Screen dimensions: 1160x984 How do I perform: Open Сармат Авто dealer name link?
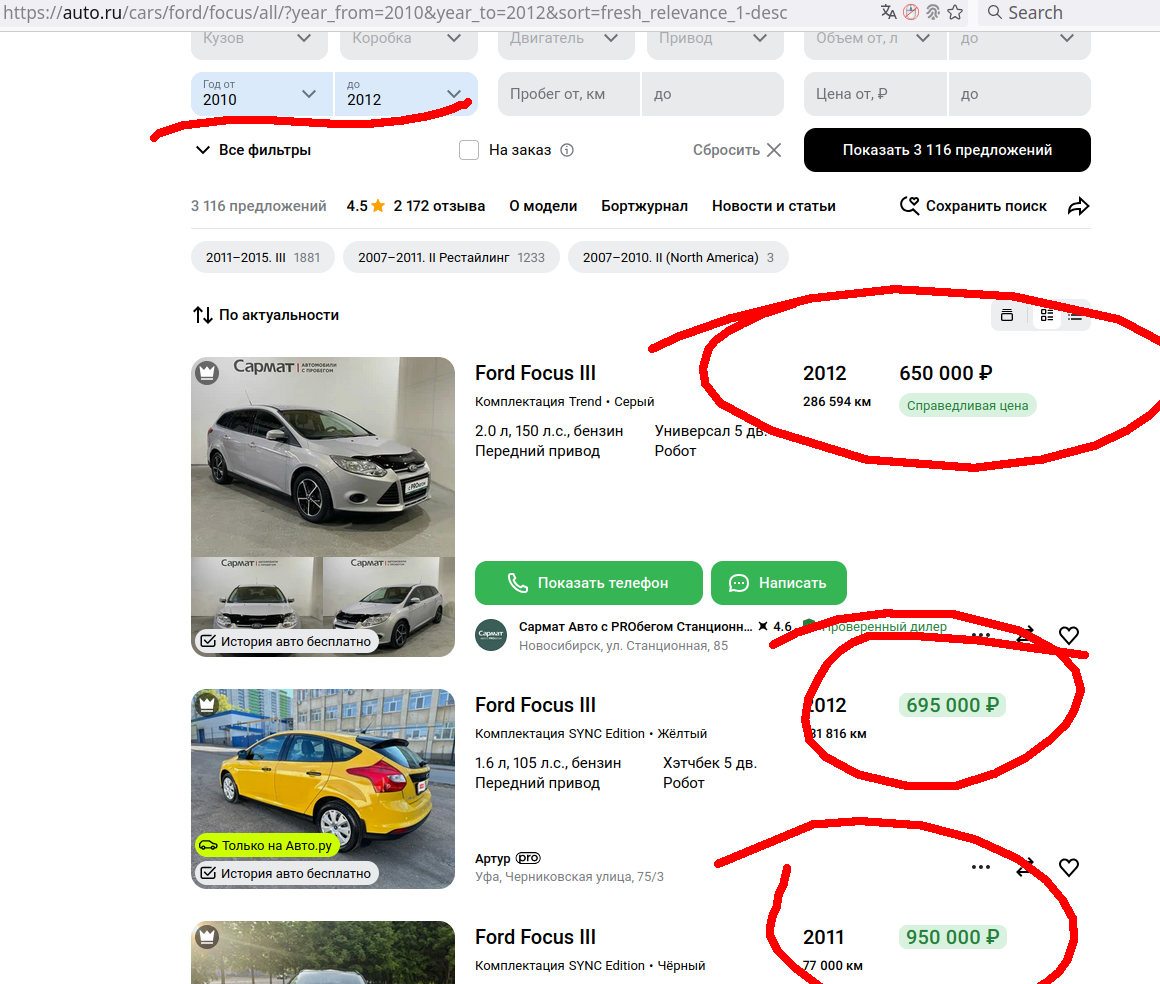coord(635,627)
